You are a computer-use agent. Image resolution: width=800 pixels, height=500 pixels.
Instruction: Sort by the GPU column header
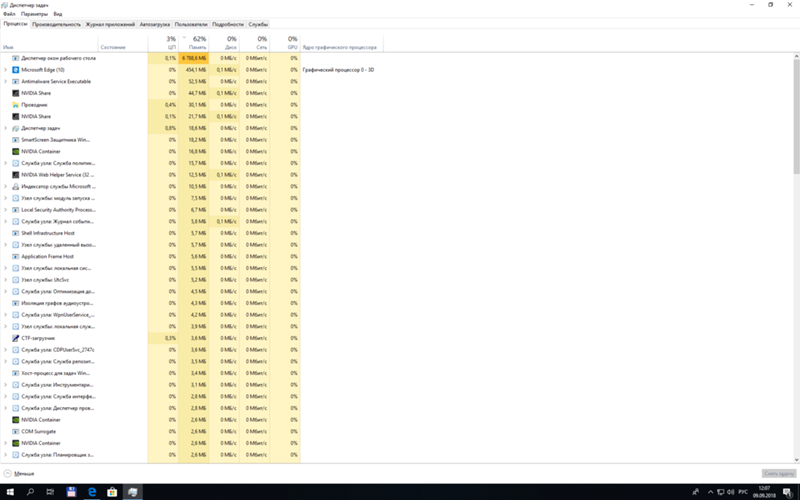[x=285, y=43]
